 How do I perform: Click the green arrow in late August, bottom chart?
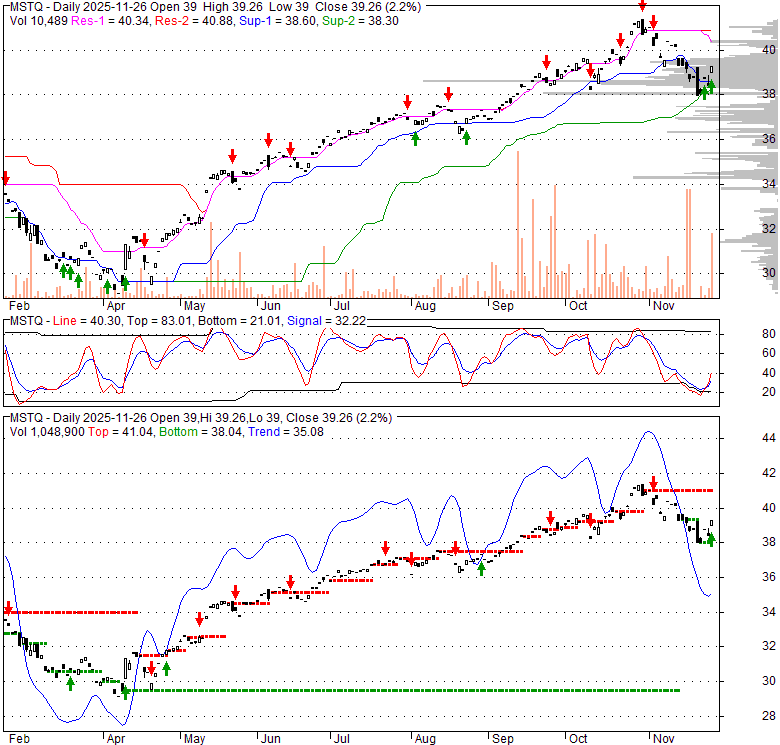(x=481, y=569)
